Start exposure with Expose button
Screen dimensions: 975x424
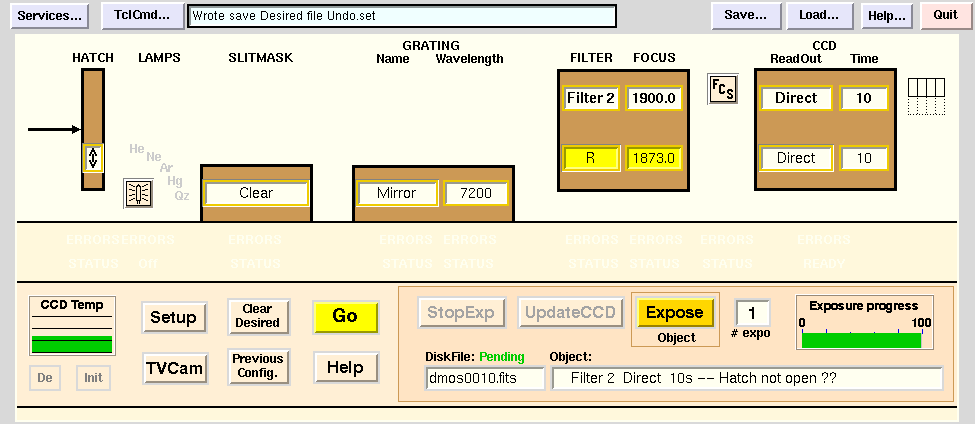pyautogui.click(x=675, y=312)
